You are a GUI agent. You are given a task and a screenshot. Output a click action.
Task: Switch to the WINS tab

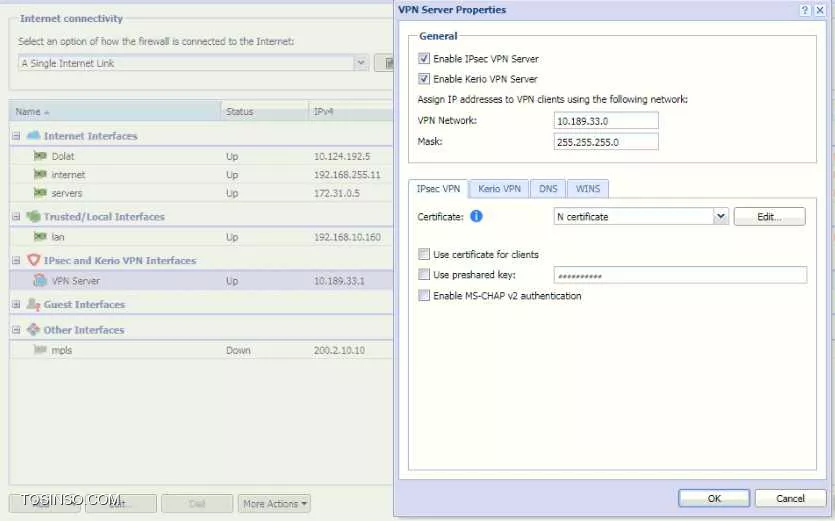tap(588, 189)
